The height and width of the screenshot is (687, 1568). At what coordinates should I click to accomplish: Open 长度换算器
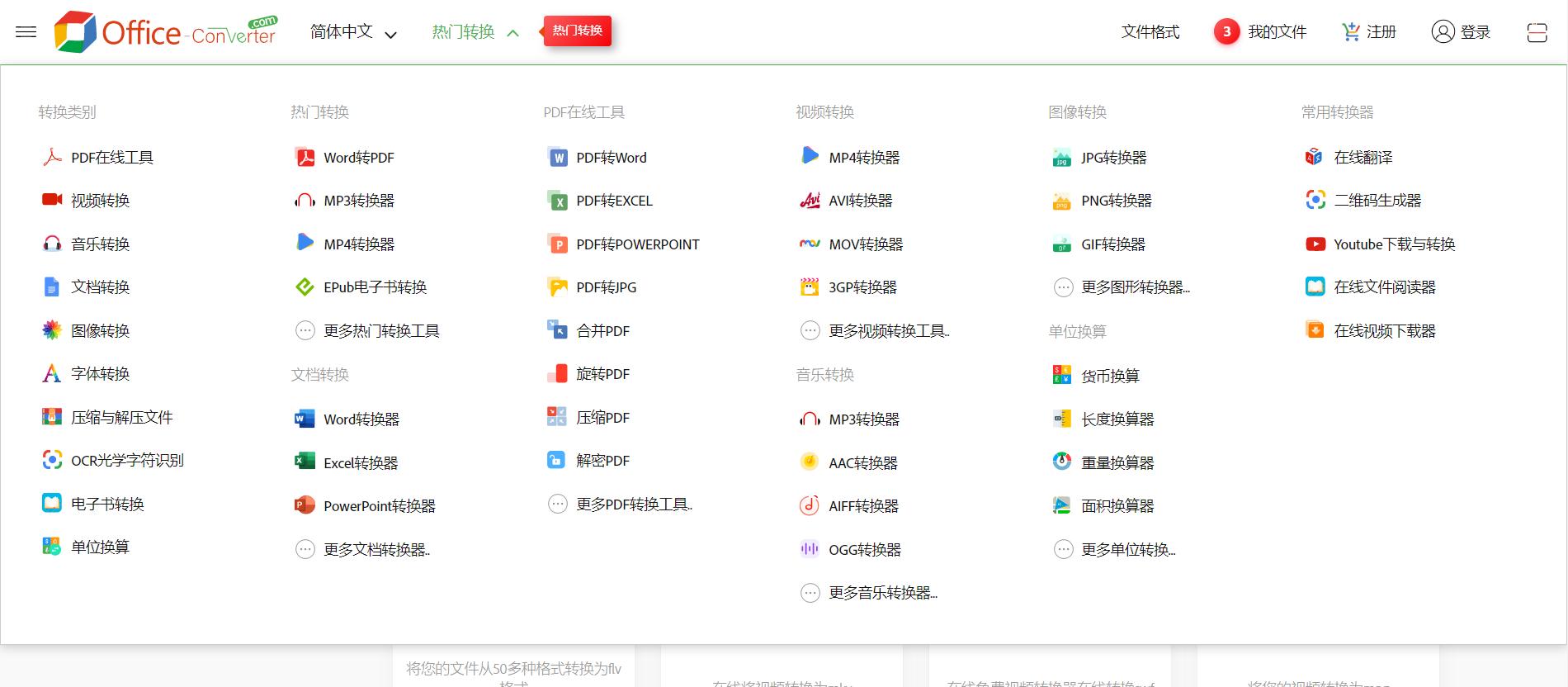[1103, 419]
